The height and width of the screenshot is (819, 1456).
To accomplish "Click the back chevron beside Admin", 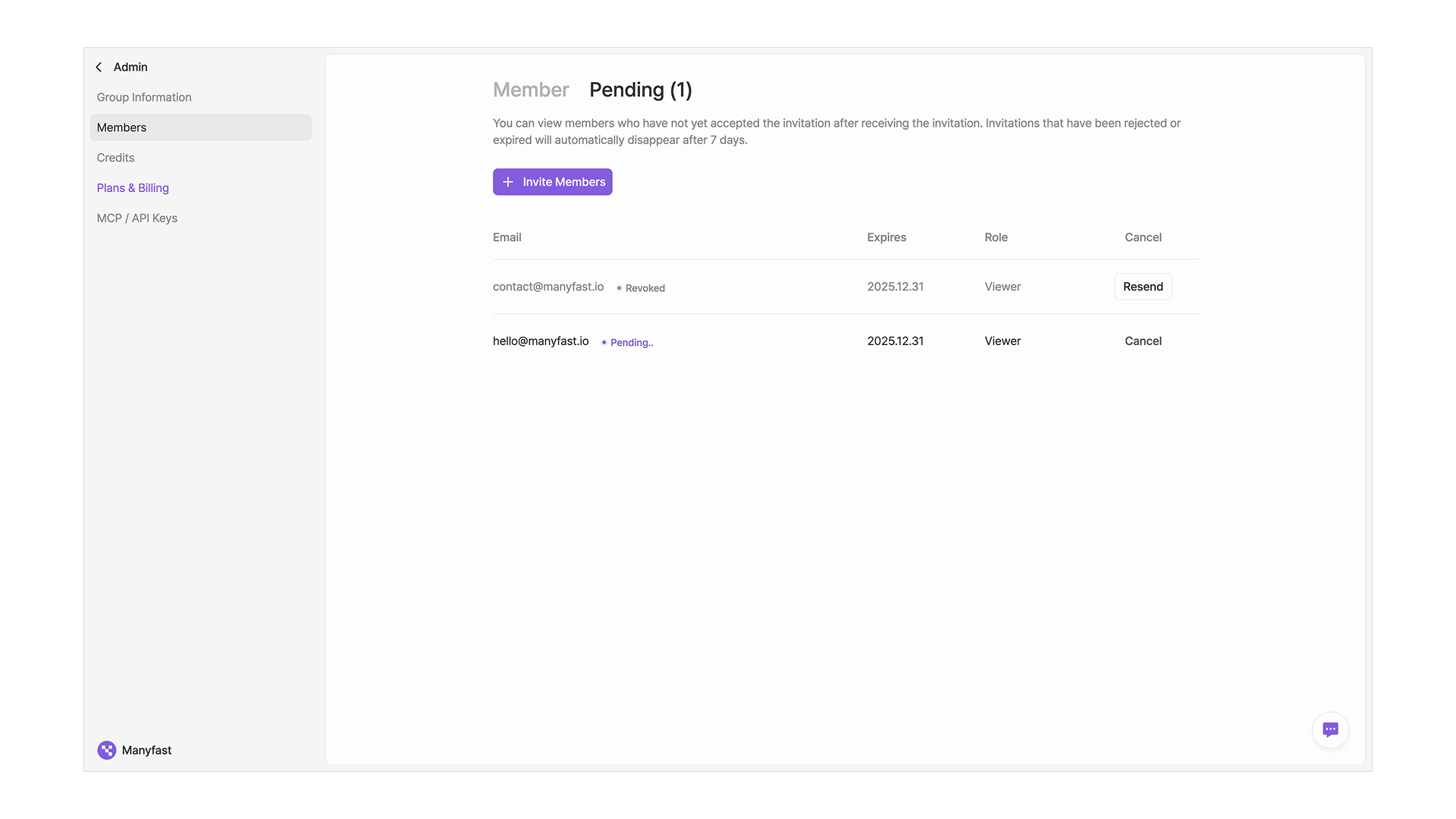I will (99, 67).
